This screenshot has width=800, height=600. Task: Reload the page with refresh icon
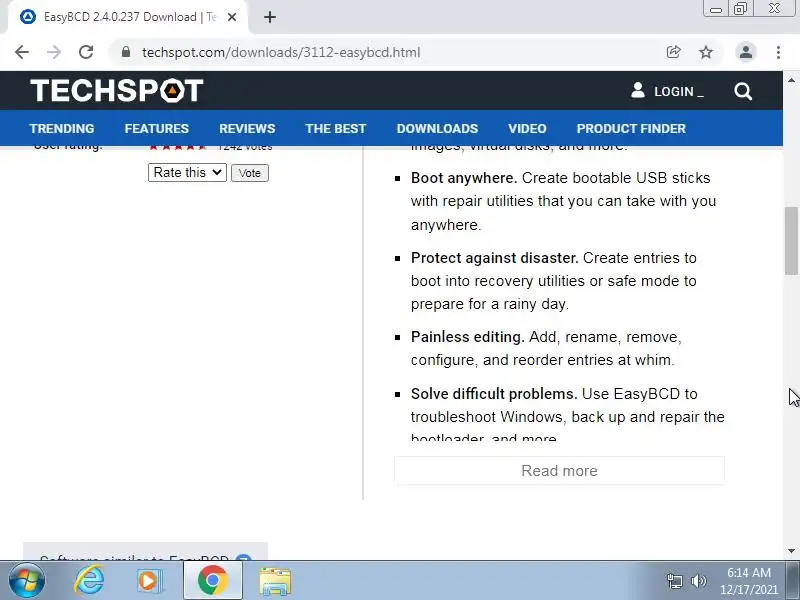coord(86,52)
